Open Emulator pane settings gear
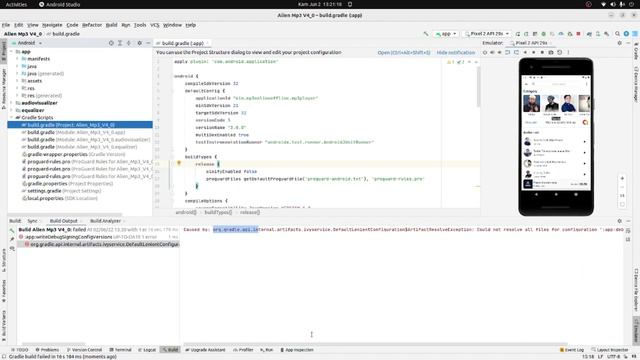 [x=620, y=43]
